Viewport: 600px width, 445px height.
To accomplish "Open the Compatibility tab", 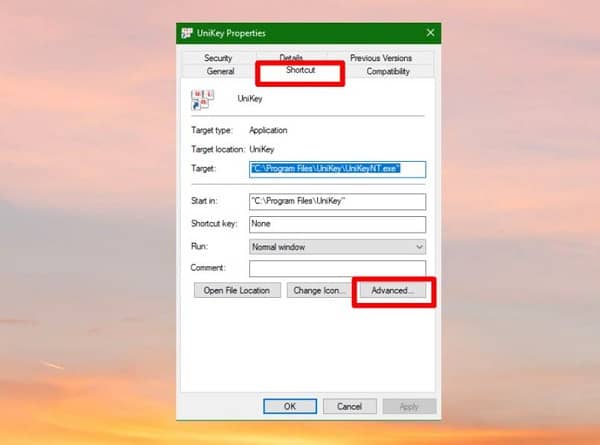I will tap(388, 72).
